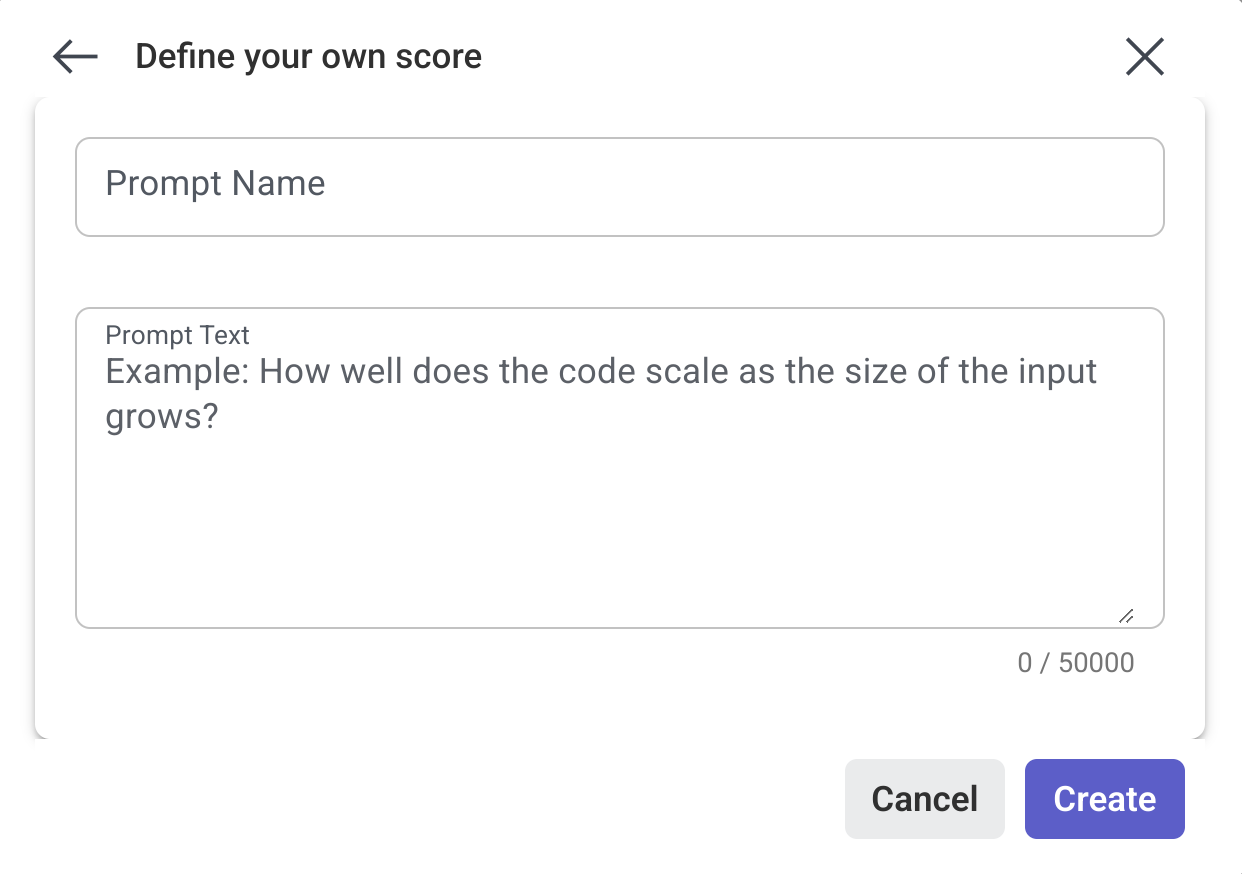This screenshot has width=1242, height=874.
Task: Click the Prompt Text label
Action: coord(177,335)
